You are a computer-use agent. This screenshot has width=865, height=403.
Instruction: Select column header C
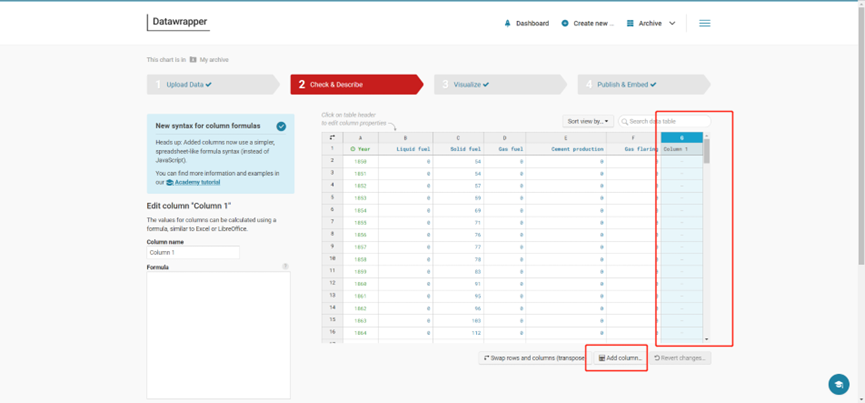[x=458, y=138]
